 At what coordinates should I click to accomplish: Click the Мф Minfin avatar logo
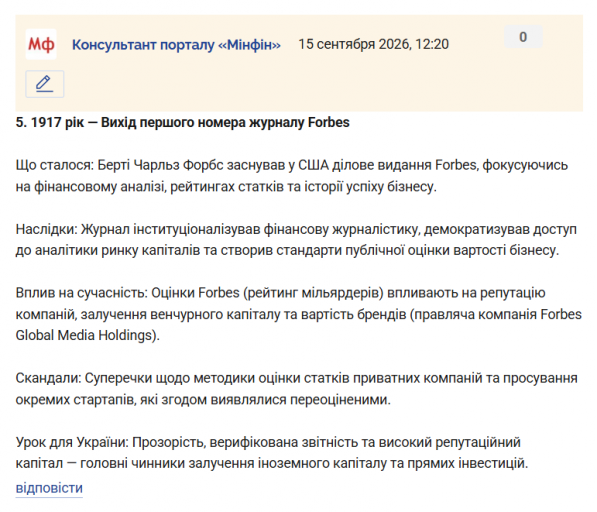(41, 44)
